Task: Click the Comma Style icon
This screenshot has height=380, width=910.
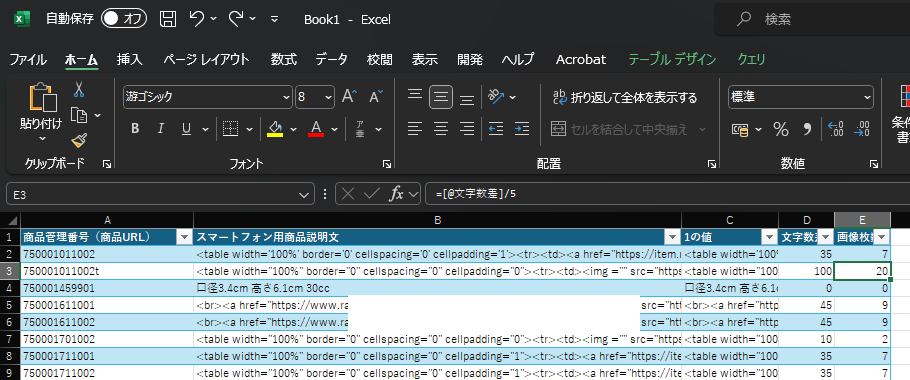Action: [807, 129]
